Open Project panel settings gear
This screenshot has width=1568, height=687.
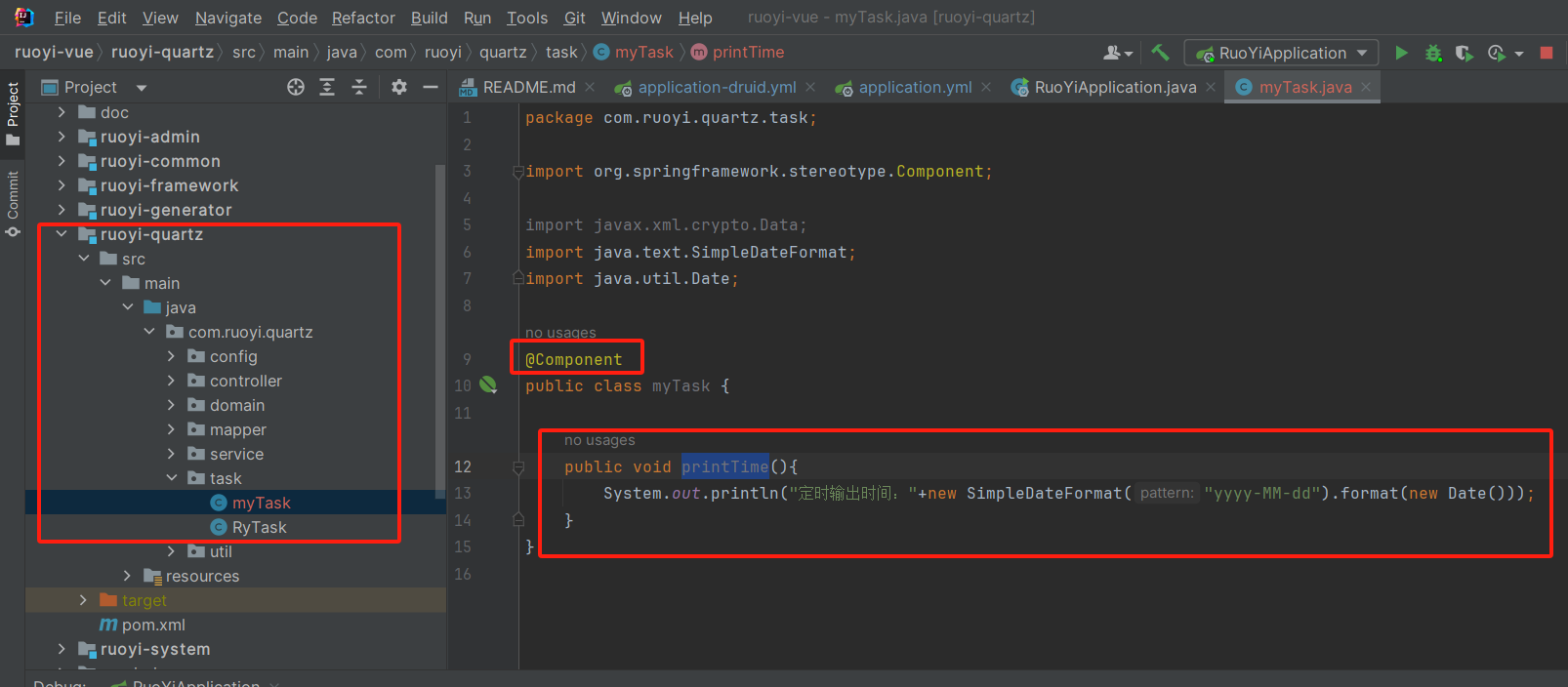pos(399,87)
